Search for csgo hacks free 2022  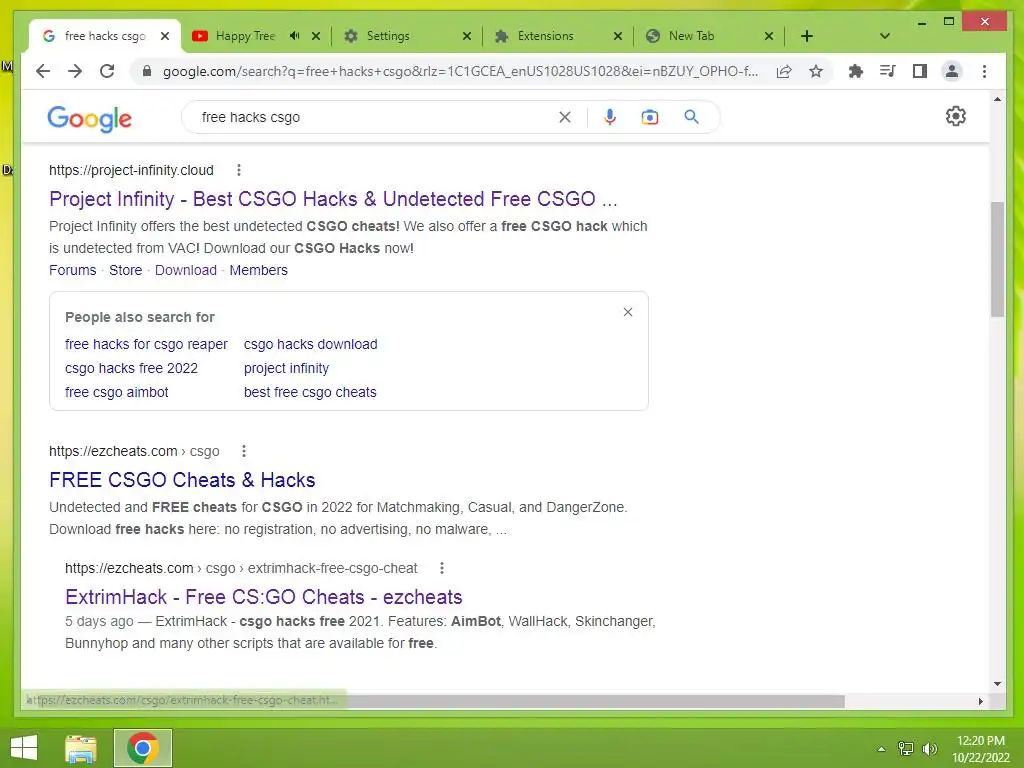pyautogui.click(x=131, y=368)
